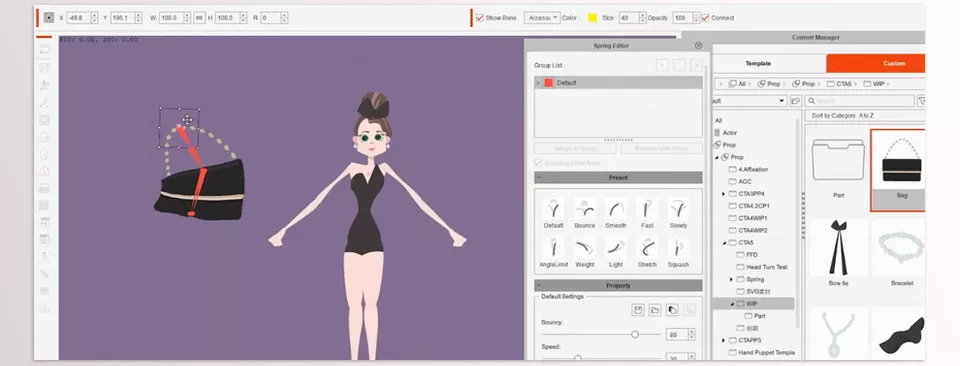Click the WIP breadcrumb item

[874, 84]
